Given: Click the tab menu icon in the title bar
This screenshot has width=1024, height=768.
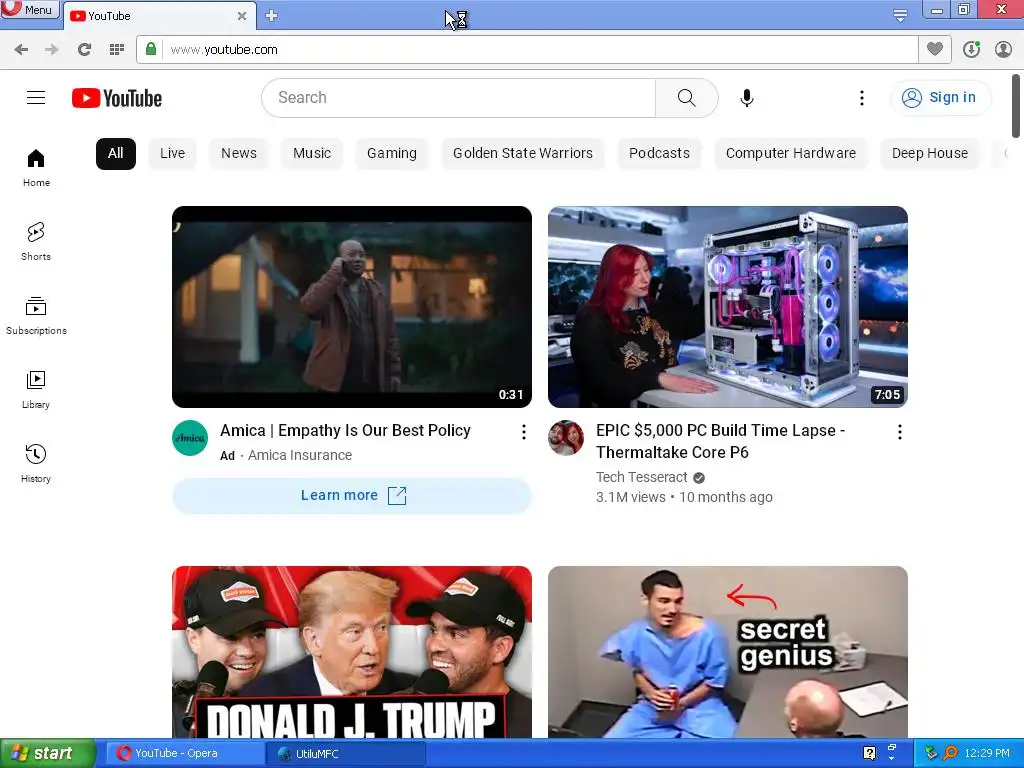Looking at the screenshot, I should pos(900,16).
